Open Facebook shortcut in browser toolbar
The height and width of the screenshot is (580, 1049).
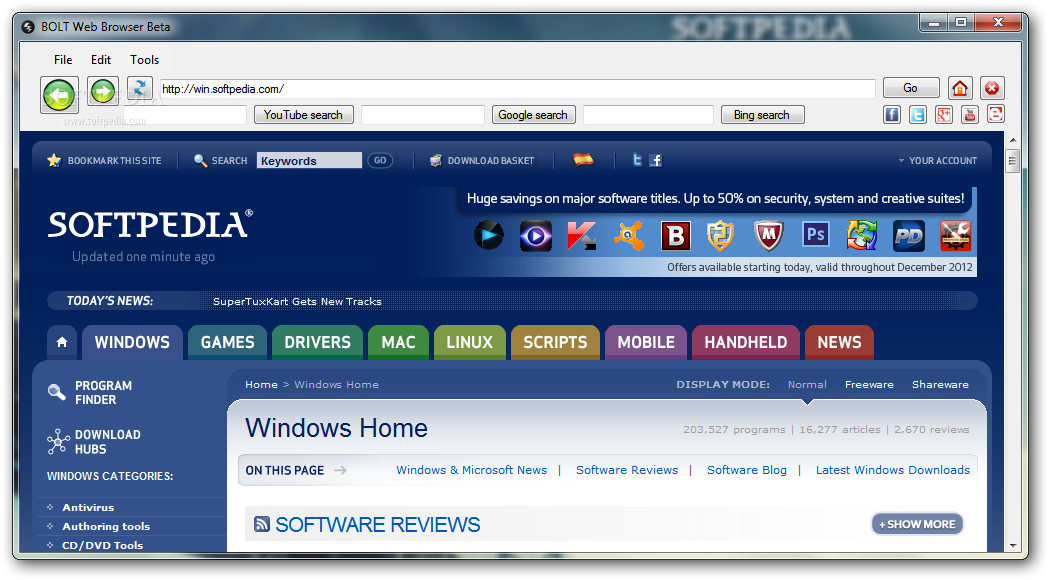[x=892, y=114]
